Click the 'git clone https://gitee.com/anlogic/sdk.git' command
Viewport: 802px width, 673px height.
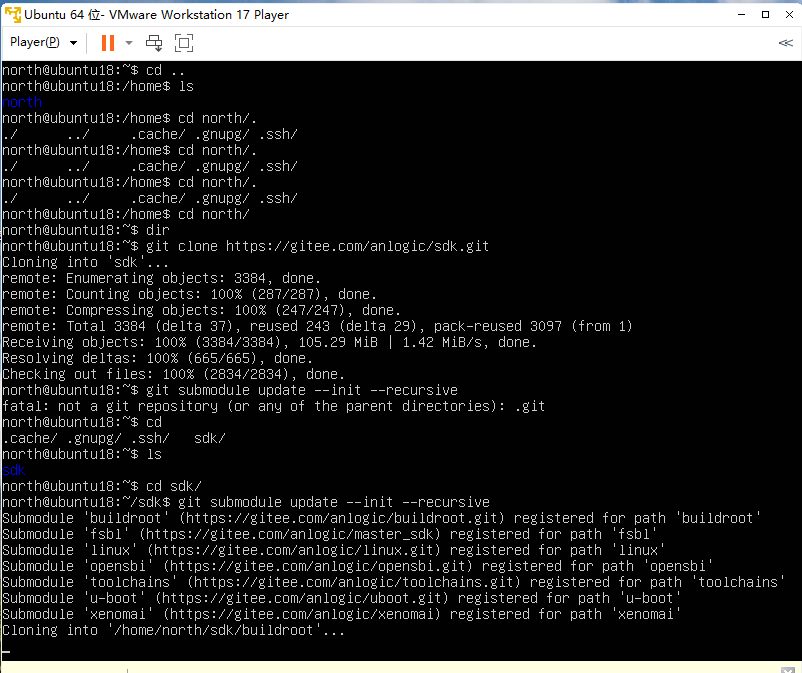click(318, 246)
